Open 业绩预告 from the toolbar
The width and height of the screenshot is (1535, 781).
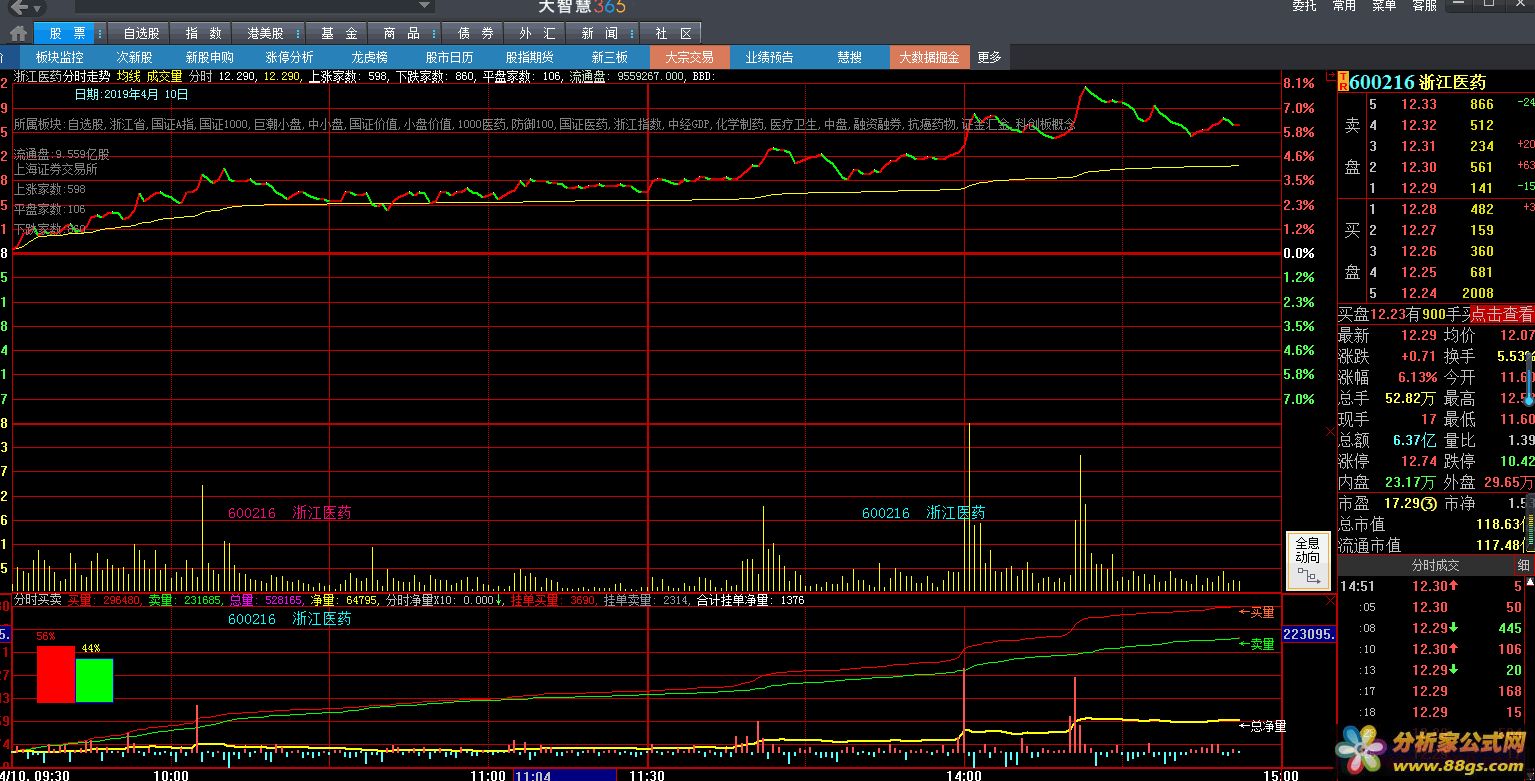click(x=769, y=57)
